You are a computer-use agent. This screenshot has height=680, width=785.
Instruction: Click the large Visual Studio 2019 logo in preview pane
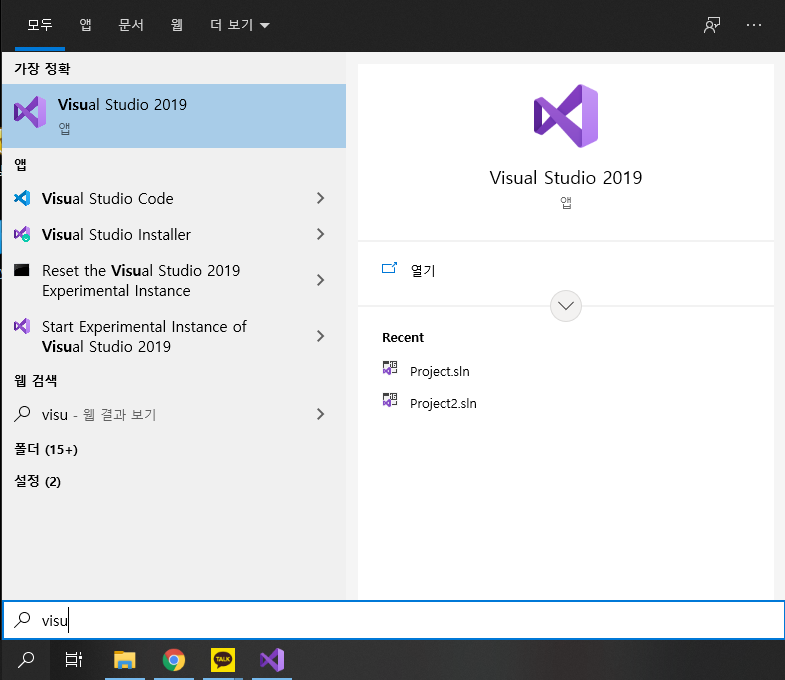tap(566, 116)
